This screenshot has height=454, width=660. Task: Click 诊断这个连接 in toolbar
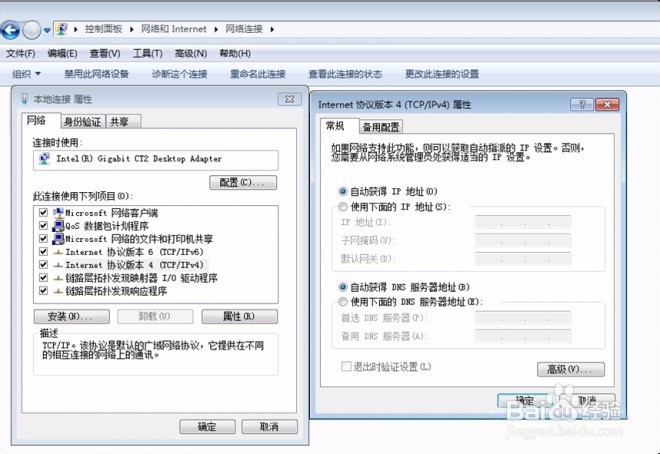[179, 74]
